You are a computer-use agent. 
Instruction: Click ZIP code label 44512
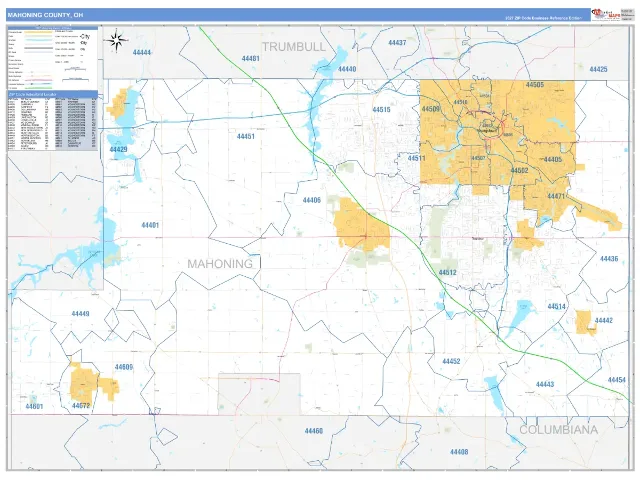pyautogui.click(x=447, y=273)
